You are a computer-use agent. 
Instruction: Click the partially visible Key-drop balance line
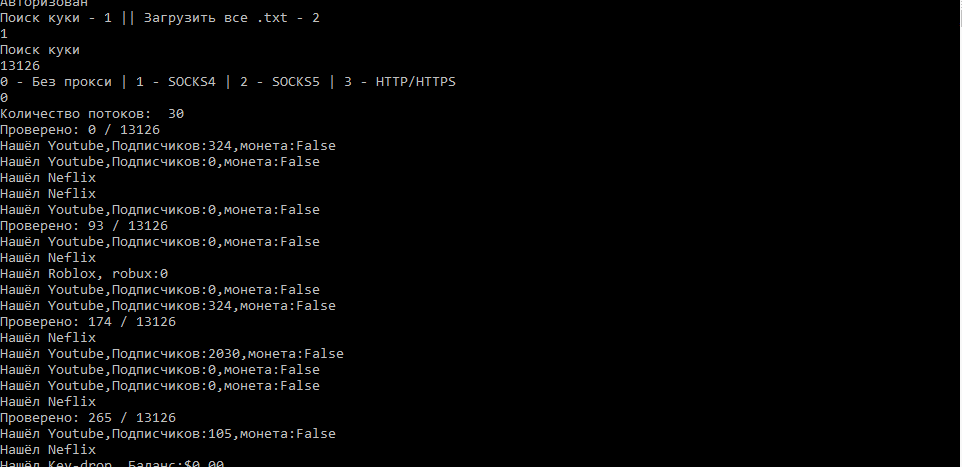(112, 463)
